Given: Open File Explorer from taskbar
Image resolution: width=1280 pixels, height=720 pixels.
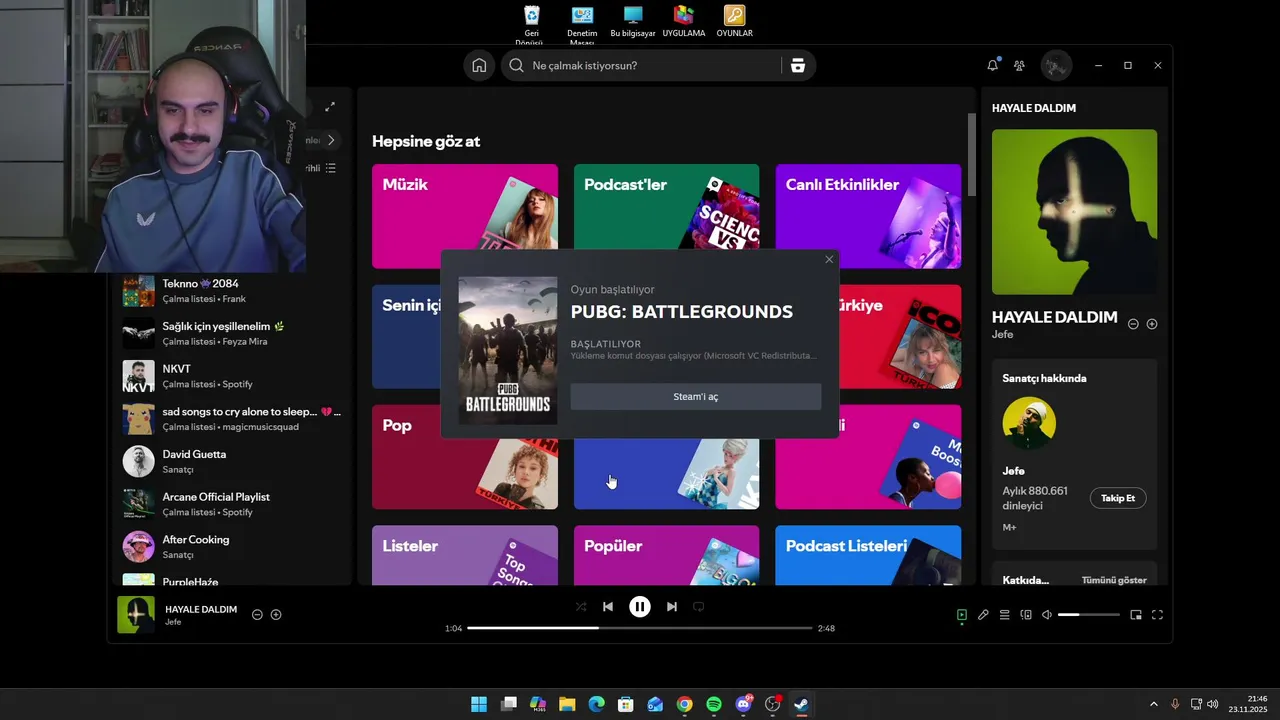Looking at the screenshot, I should pos(567,704).
